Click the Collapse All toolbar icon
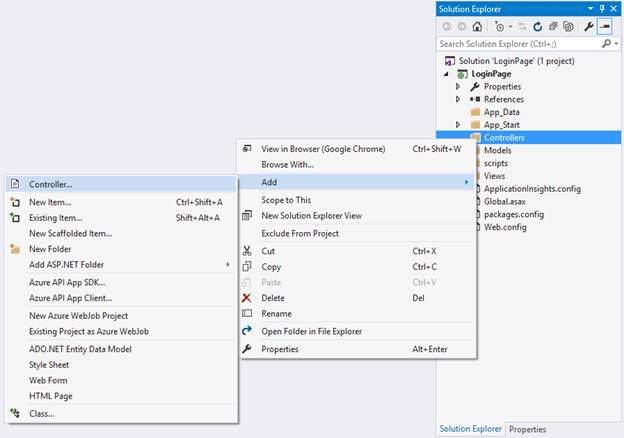The height and width of the screenshot is (438, 624). pyautogui.click(x=553, y=26)
